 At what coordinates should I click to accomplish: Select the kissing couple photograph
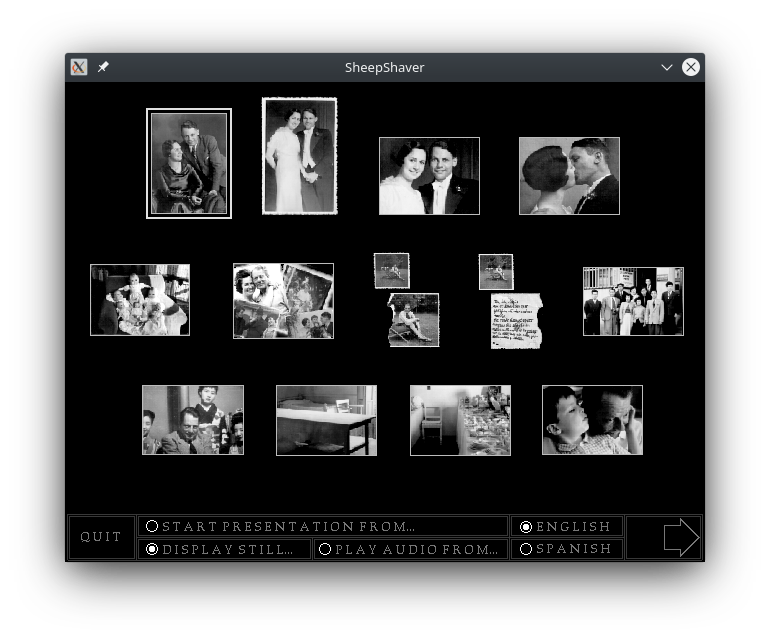[x=569, y=176]
